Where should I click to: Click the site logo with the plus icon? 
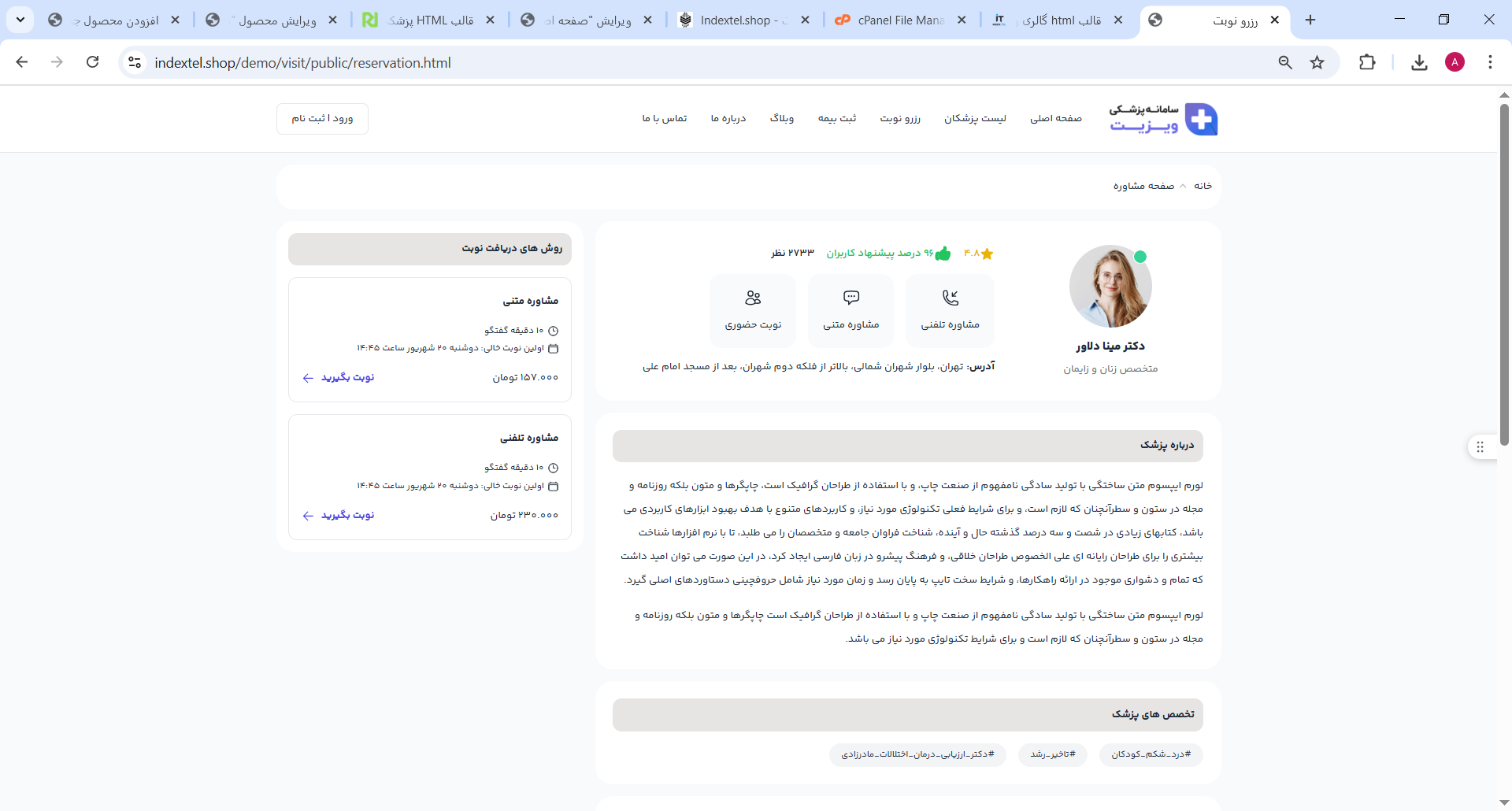(x=1201, y=119)
